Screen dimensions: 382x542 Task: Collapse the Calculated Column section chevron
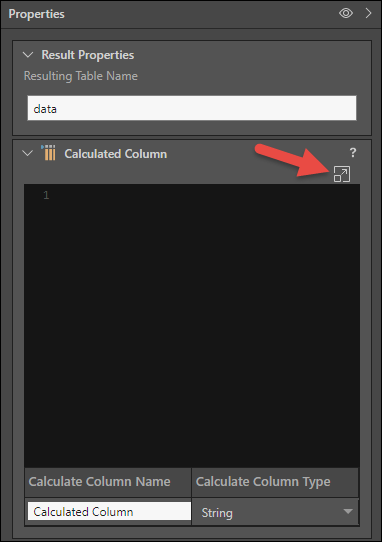click(27, 153)
